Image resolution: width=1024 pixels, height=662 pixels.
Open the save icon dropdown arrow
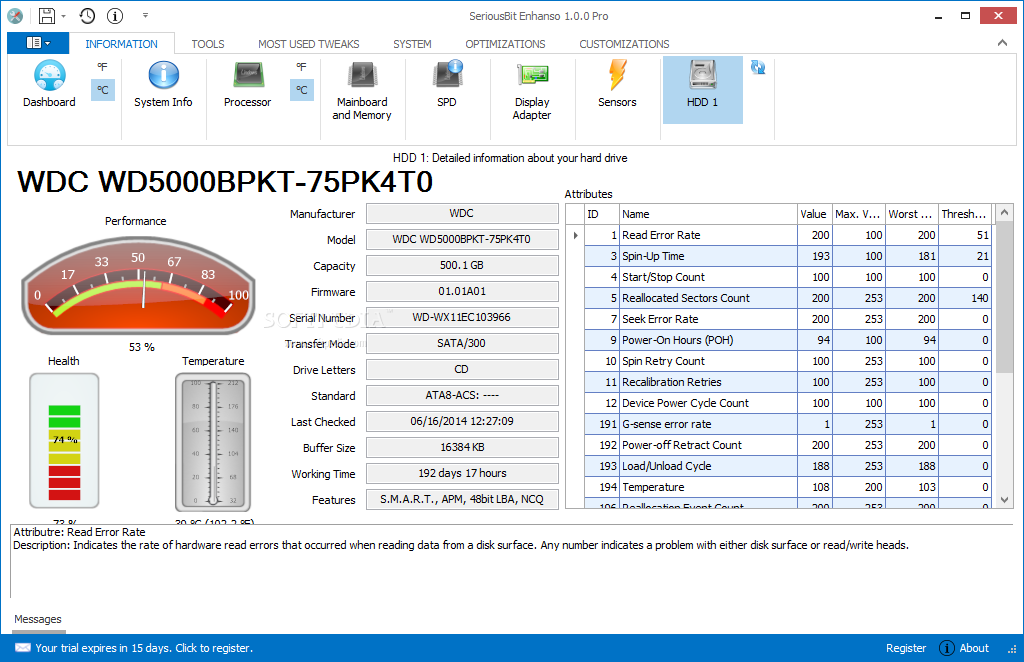tap(63, 16)
